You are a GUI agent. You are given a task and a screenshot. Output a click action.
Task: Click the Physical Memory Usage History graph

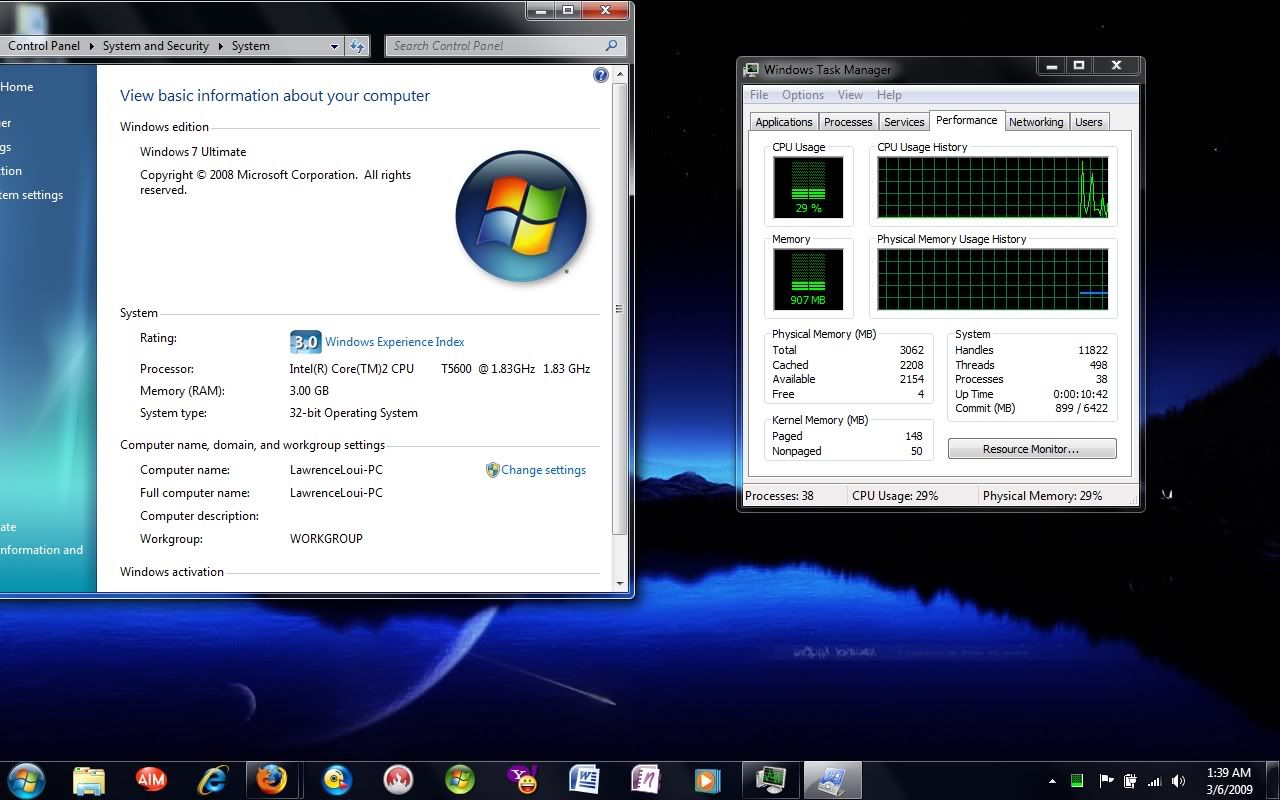[x=993, y=279]
